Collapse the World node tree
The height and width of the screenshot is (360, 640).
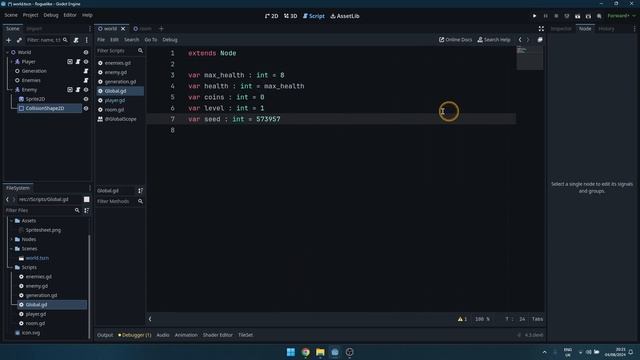pos(7,52)
